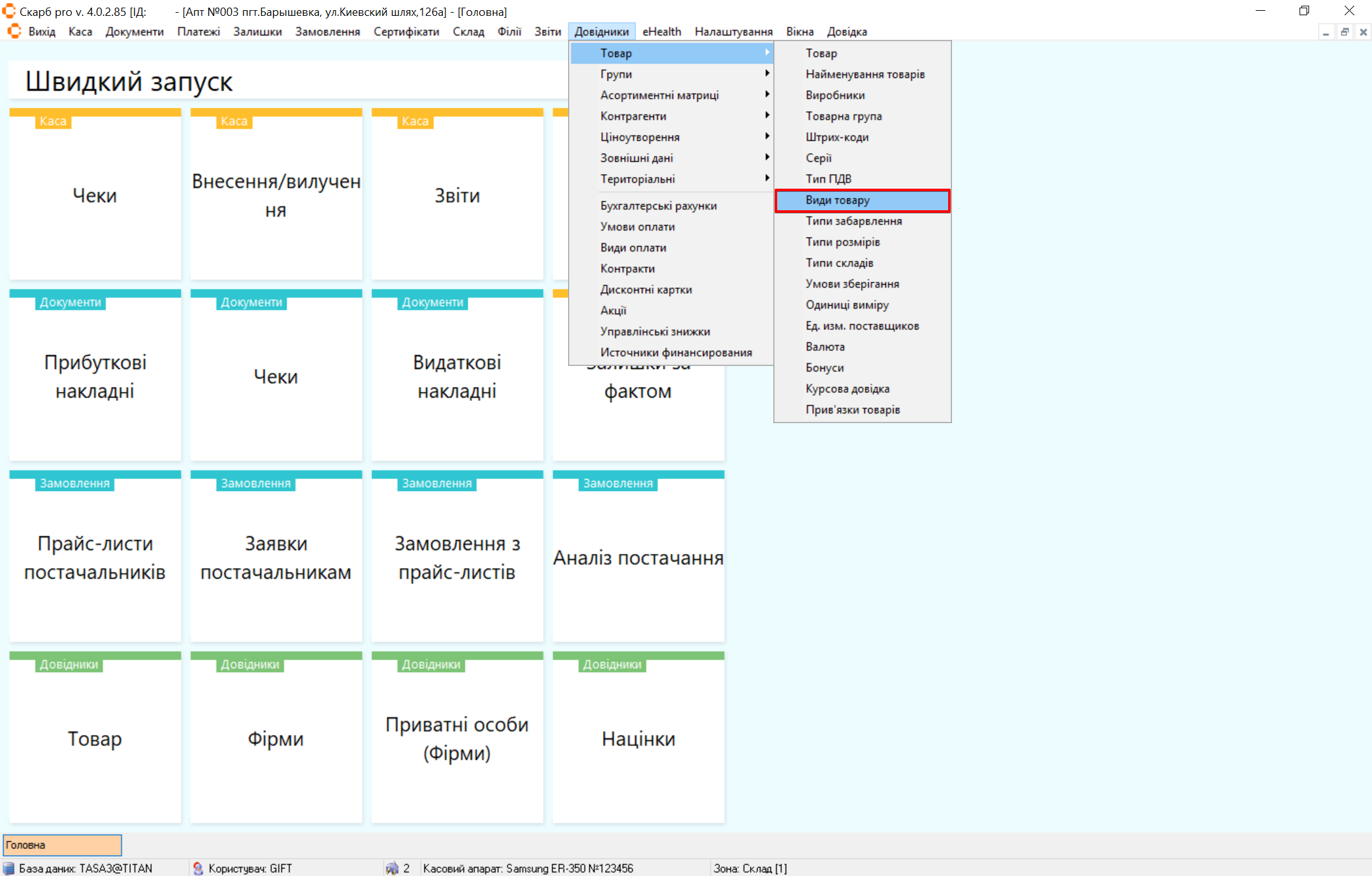Switch to the Головна window tab
Image resolution: width=1372 pixels, height=876 pixels.
point(62,845)
